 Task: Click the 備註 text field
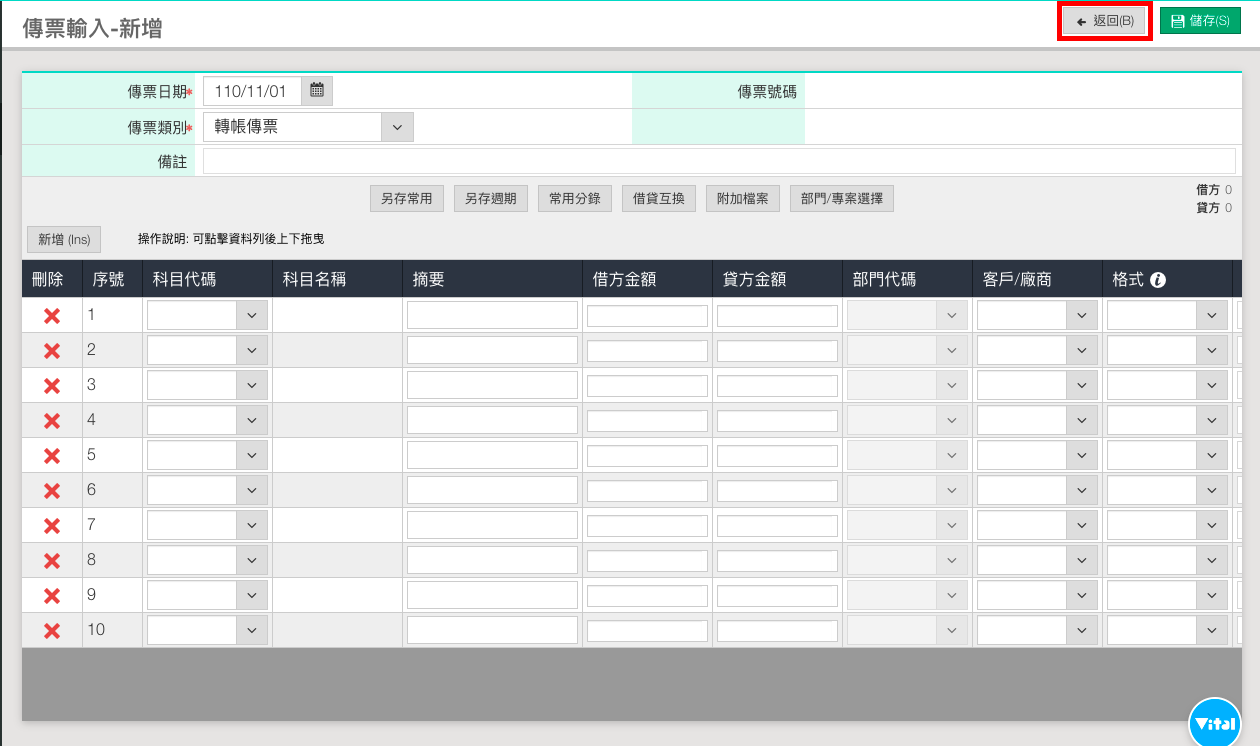[x=718, y=161]
